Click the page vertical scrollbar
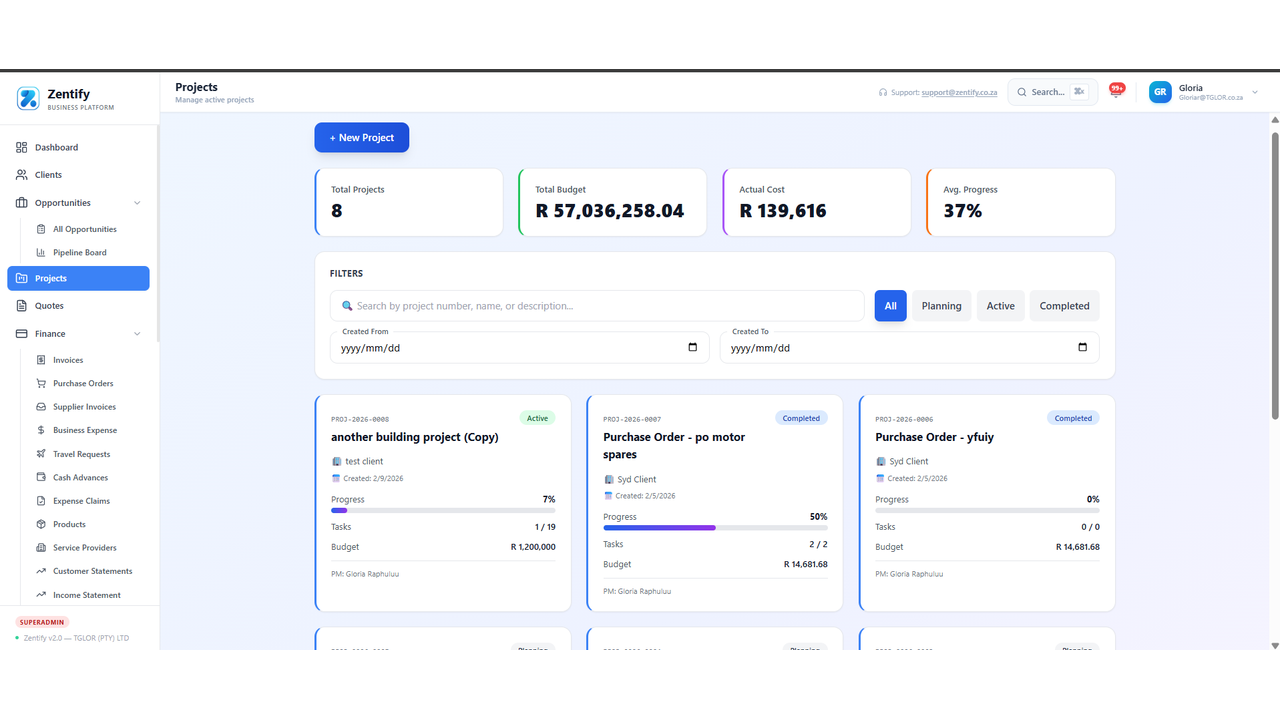 point(1274,275)
